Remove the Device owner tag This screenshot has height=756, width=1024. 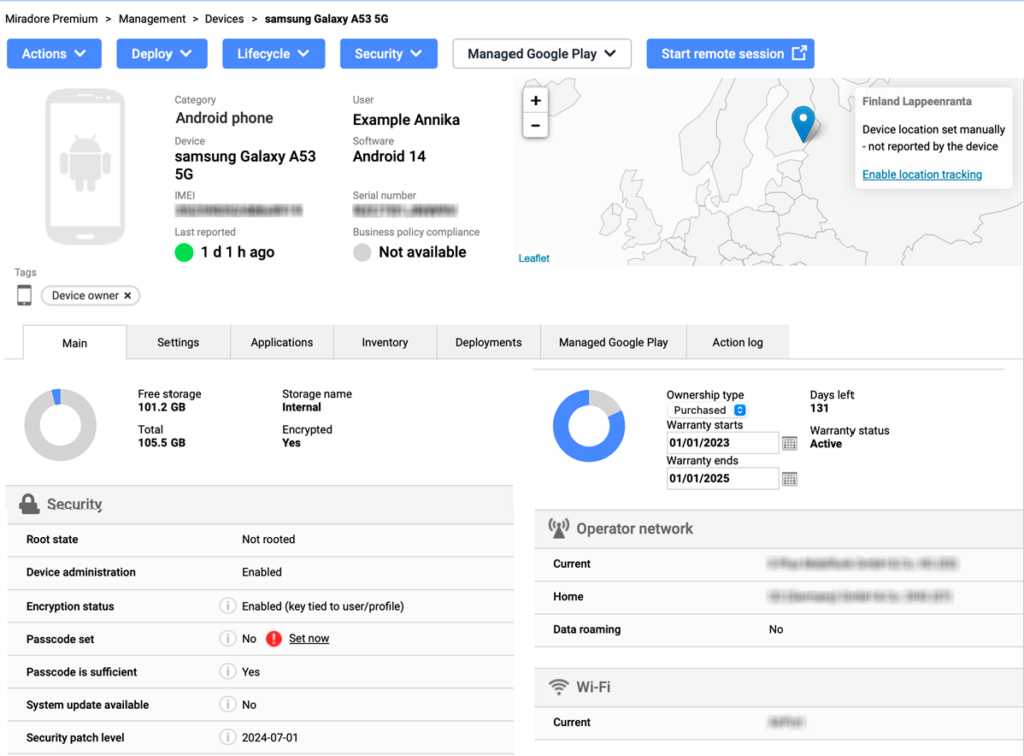pyautogui.click(x=128, y=296)
